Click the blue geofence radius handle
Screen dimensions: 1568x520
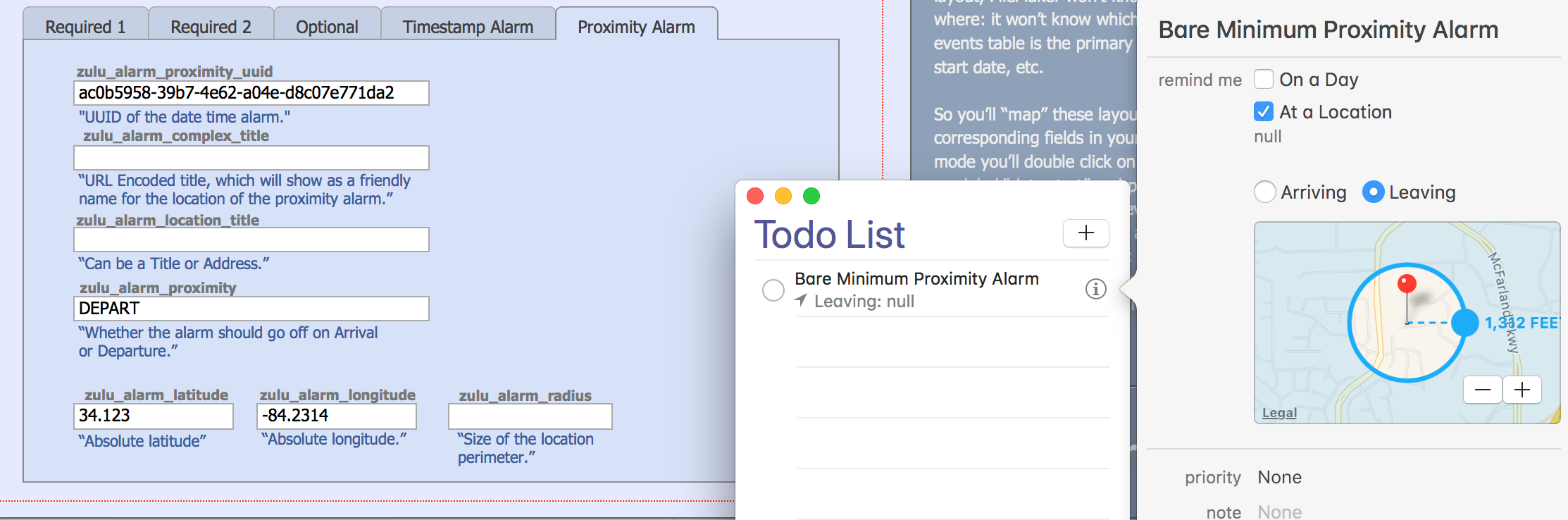pos(1465,323)
